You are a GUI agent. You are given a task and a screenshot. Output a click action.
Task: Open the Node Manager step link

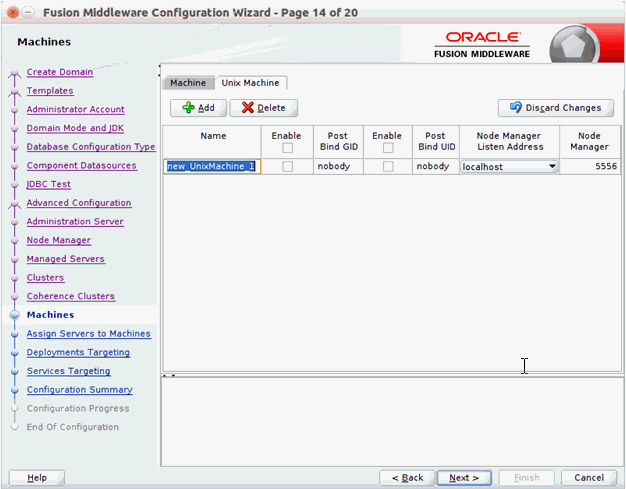(59, 240)
